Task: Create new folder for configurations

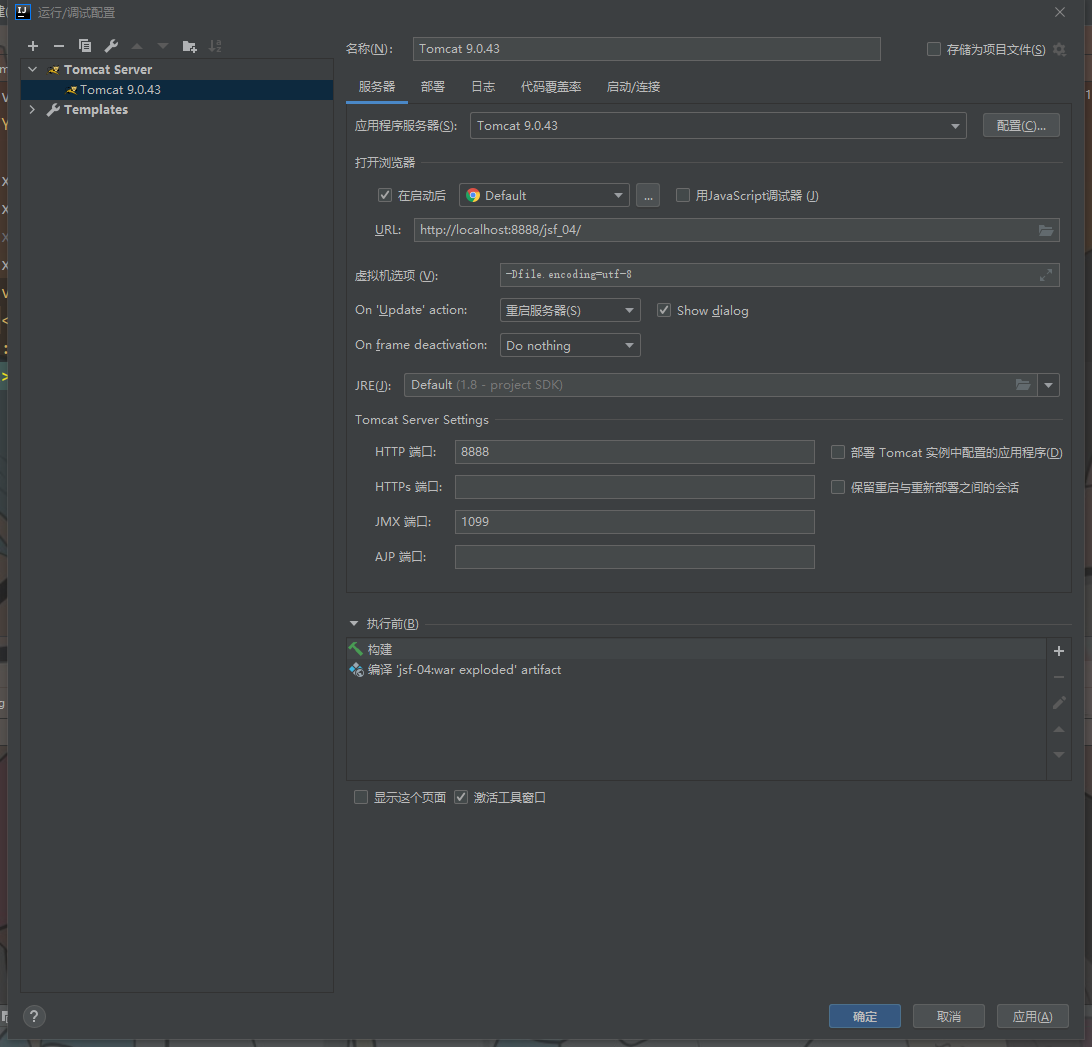Action: click(189, 46)
